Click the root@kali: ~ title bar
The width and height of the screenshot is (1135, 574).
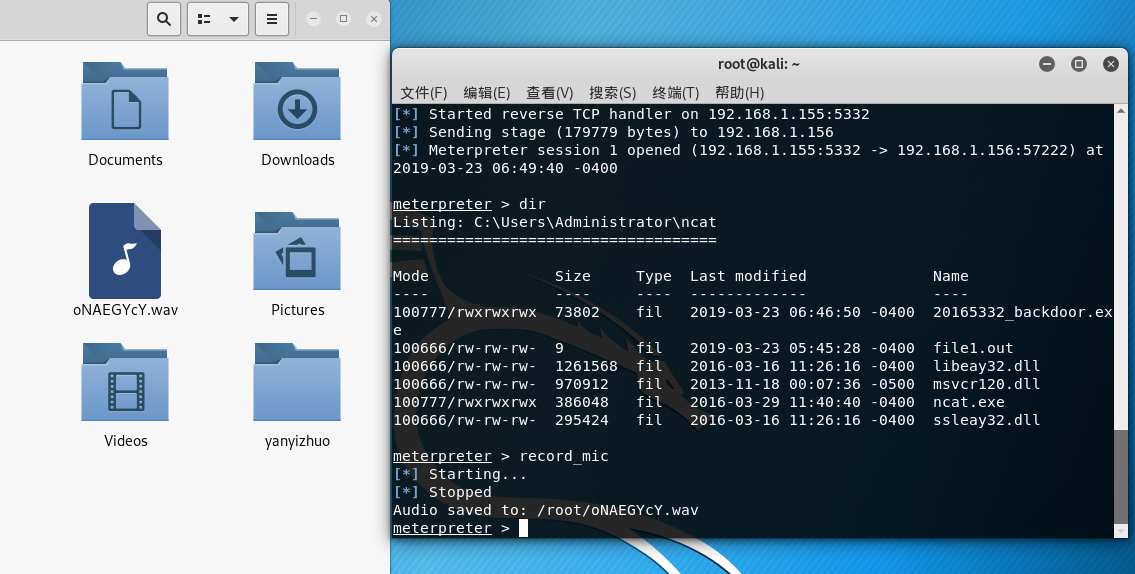coord(759,64)
